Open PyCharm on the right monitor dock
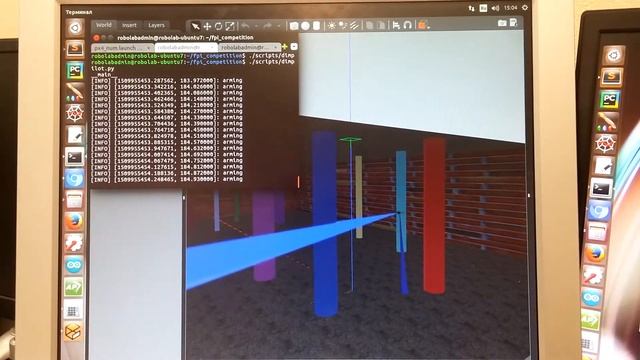 (x=609, y=100)
